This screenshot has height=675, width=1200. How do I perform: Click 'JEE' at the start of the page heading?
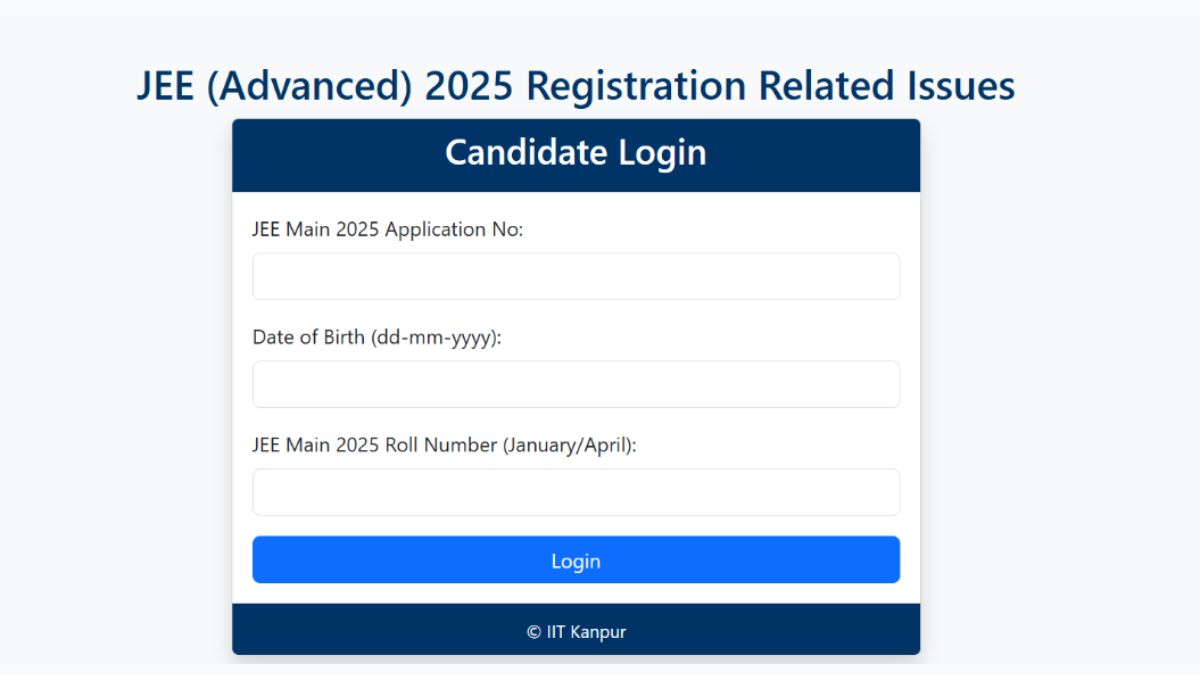pyautogui.click(x=166, y=86)
